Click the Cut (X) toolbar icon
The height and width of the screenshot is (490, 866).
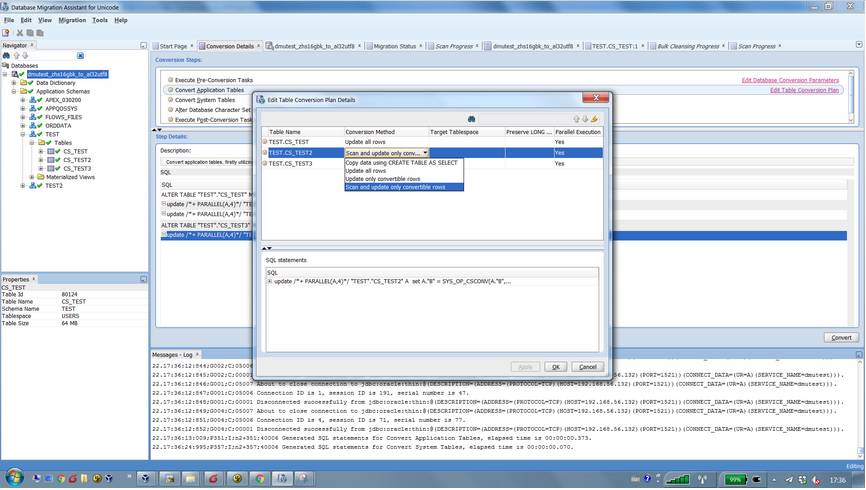click(x=20, y=33)
